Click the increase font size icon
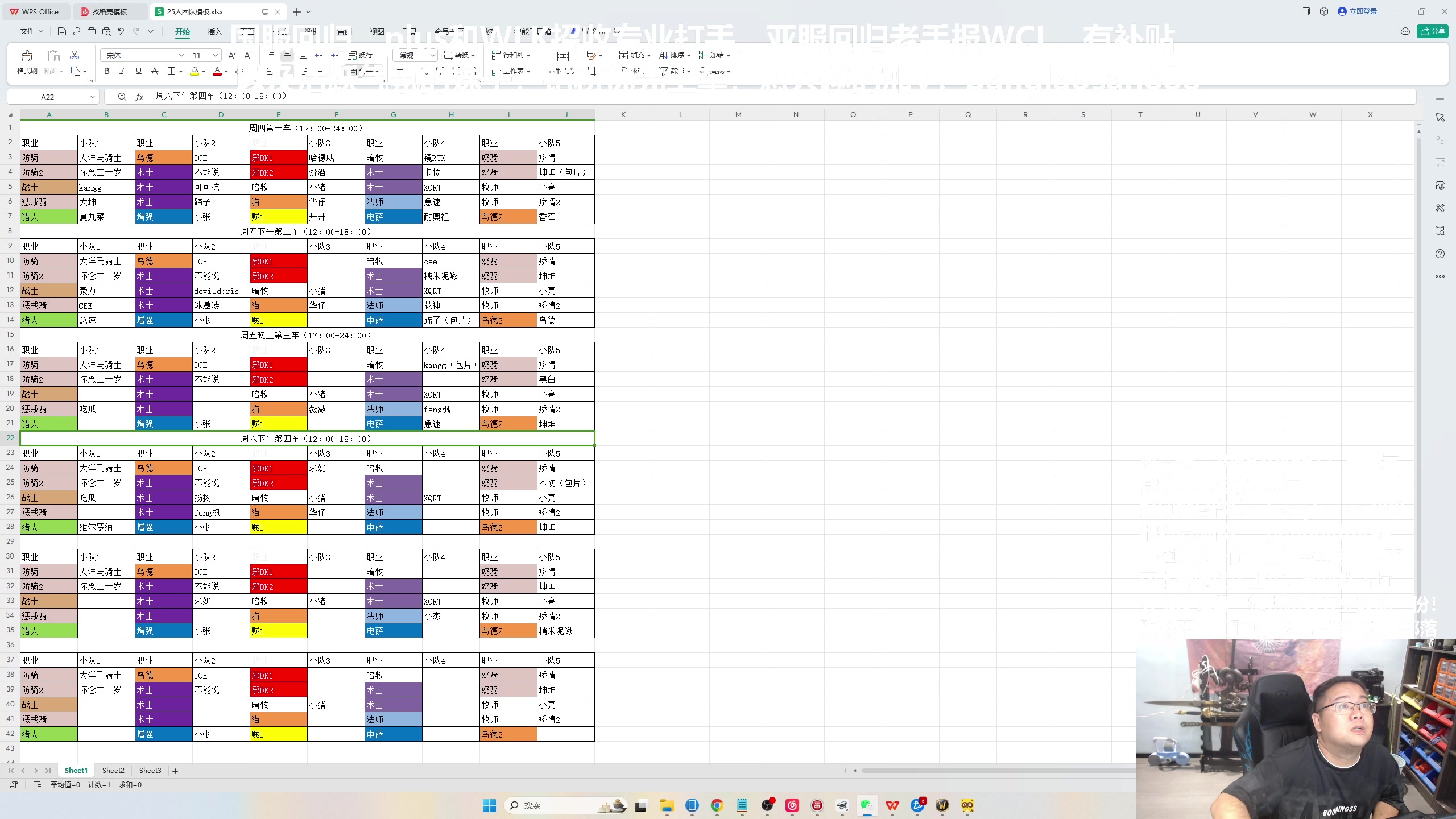 coord(232,55)
